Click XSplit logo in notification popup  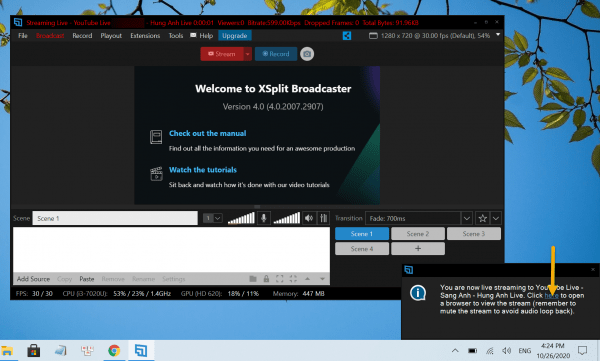tap(409, 270)
